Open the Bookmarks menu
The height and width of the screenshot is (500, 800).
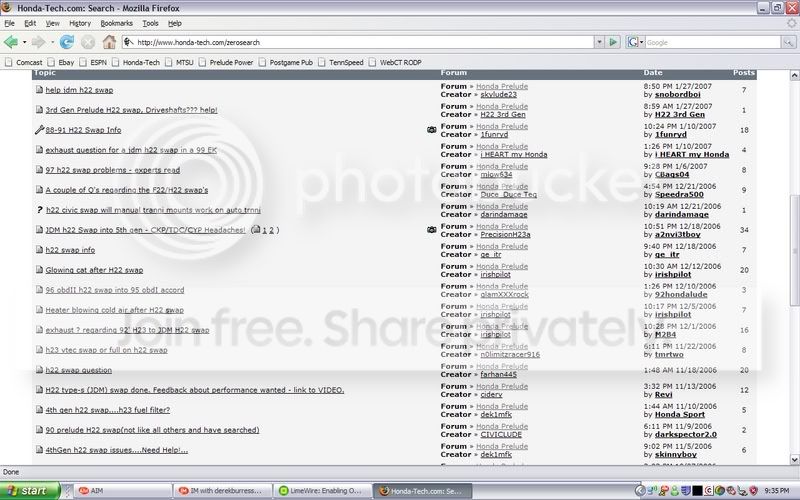[x=116, y=22]
